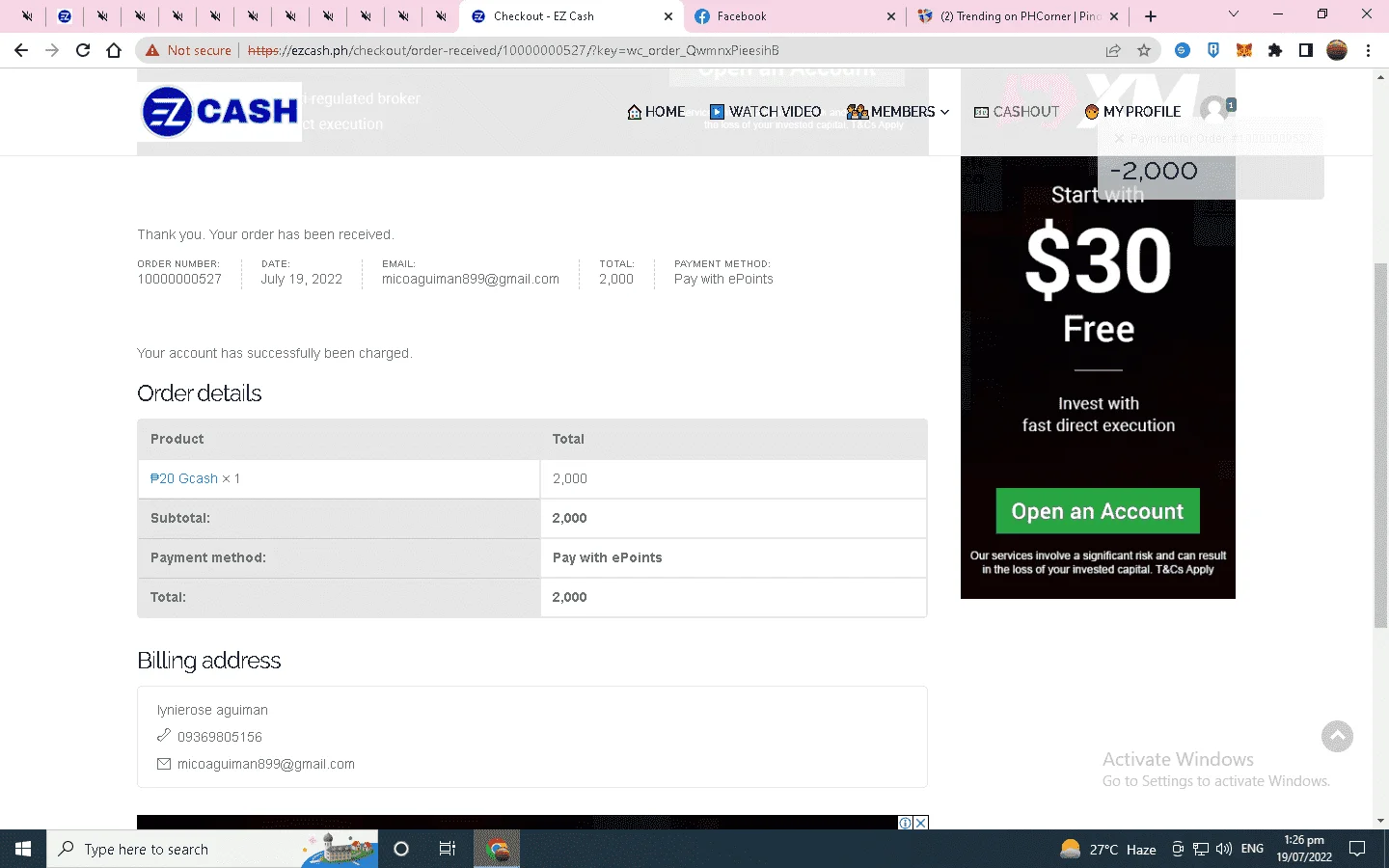Switch to the Facebook tab
Viewport: 1389px width, 868px height.
coord(795,16)
